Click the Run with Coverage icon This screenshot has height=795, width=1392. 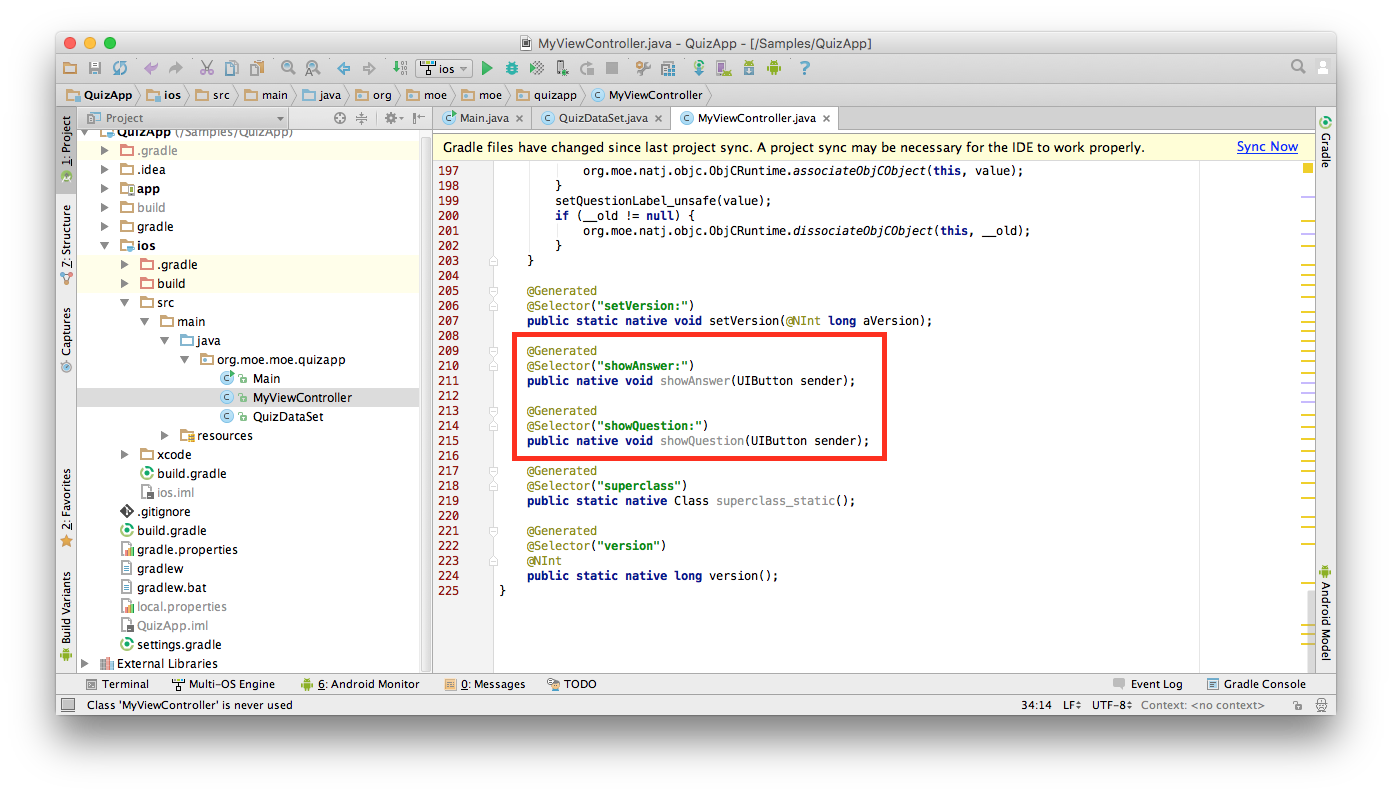point(537,68)
